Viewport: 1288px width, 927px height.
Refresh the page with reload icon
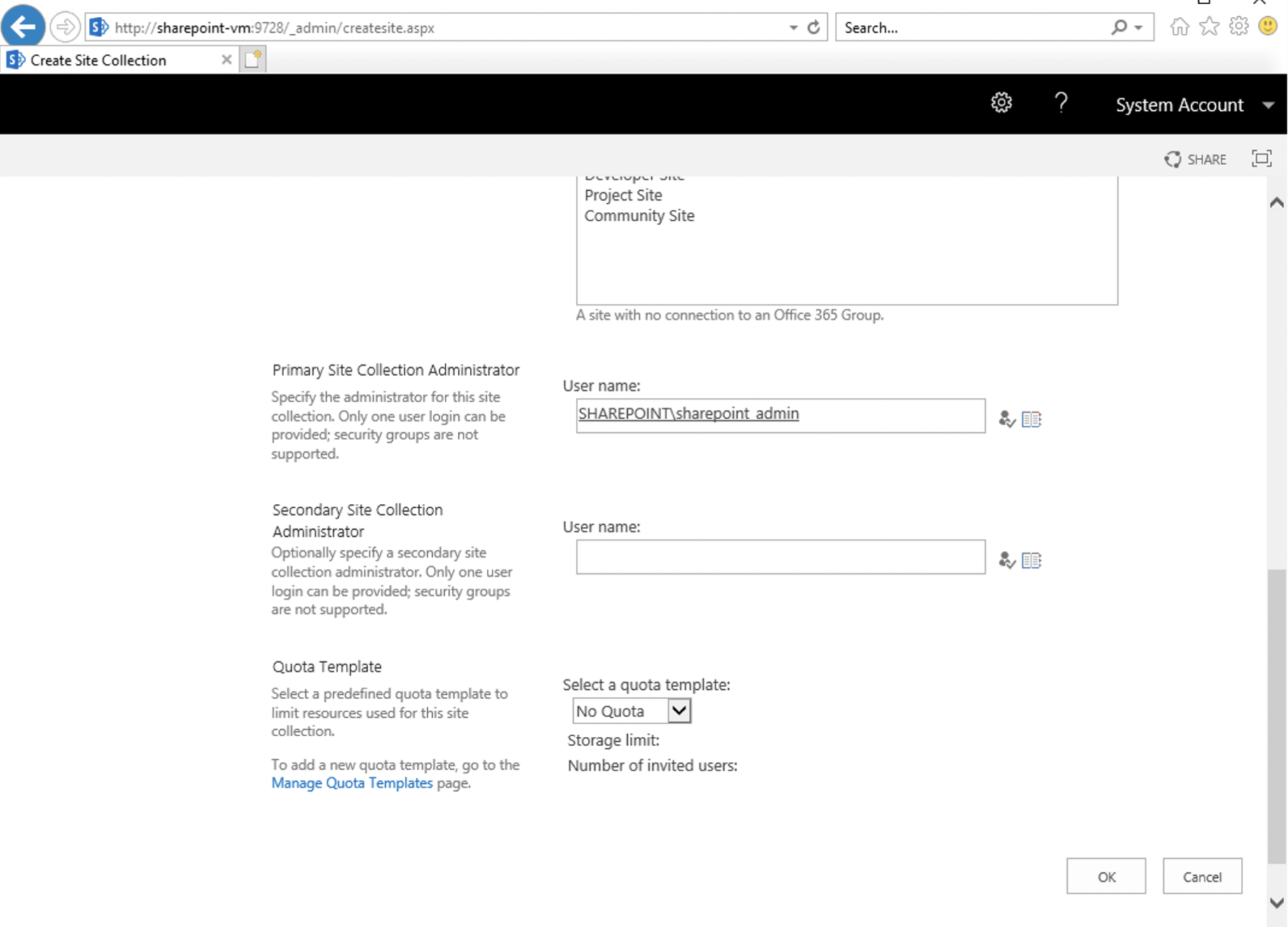[814, 27]
